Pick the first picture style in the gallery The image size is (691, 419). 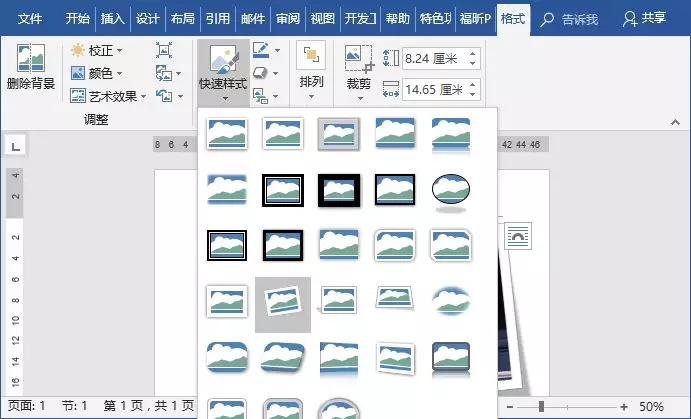226,133
